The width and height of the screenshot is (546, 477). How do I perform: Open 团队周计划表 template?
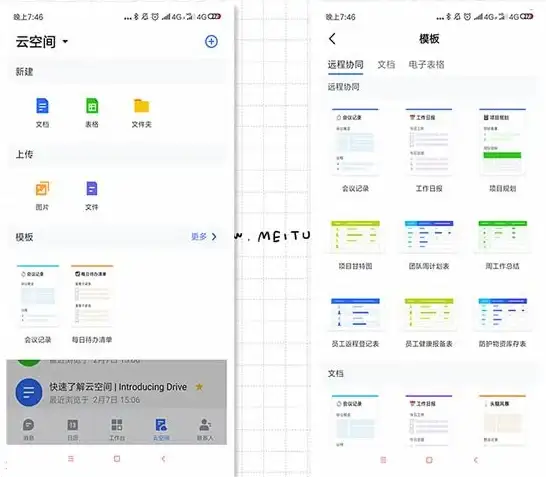tap(429, 245)
